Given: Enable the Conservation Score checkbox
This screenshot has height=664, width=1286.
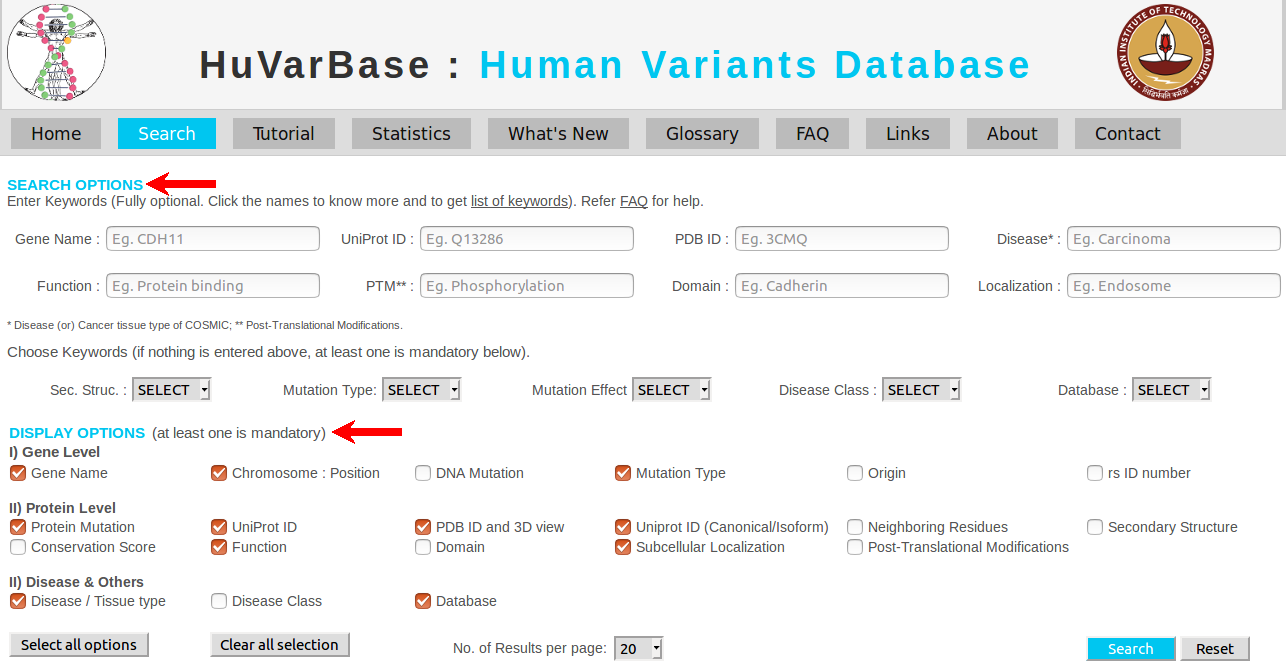Looking at the screenshot, I should coord(18,547).
